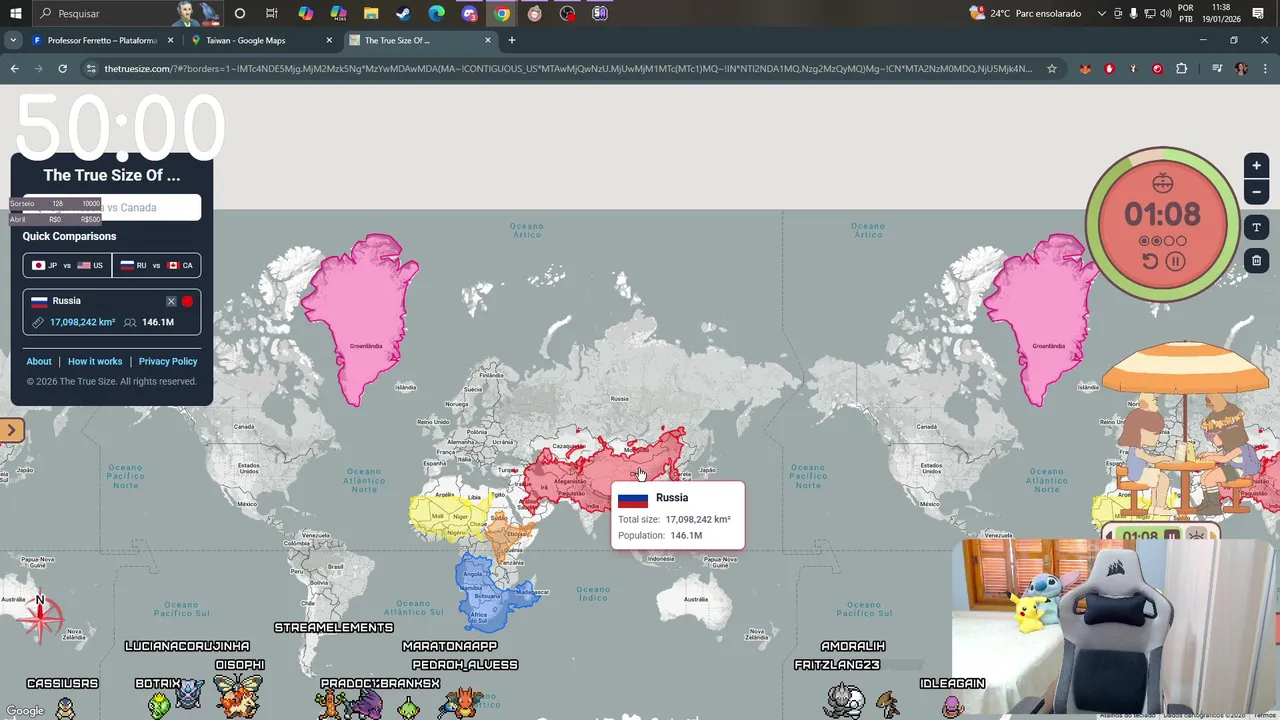Open the Chrome profile avatar
This screenshot has width=1280, height=720.
1241,69
